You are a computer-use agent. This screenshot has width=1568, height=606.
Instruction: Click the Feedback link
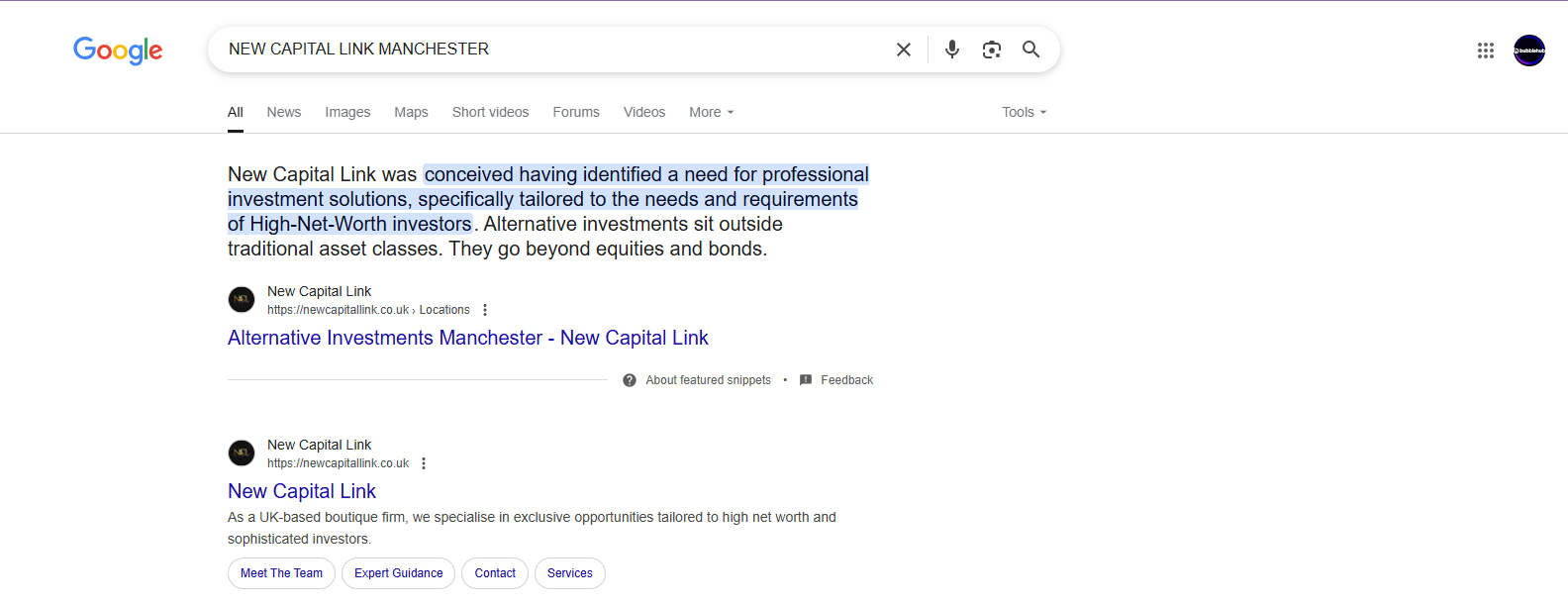click(x=846, y=380)
